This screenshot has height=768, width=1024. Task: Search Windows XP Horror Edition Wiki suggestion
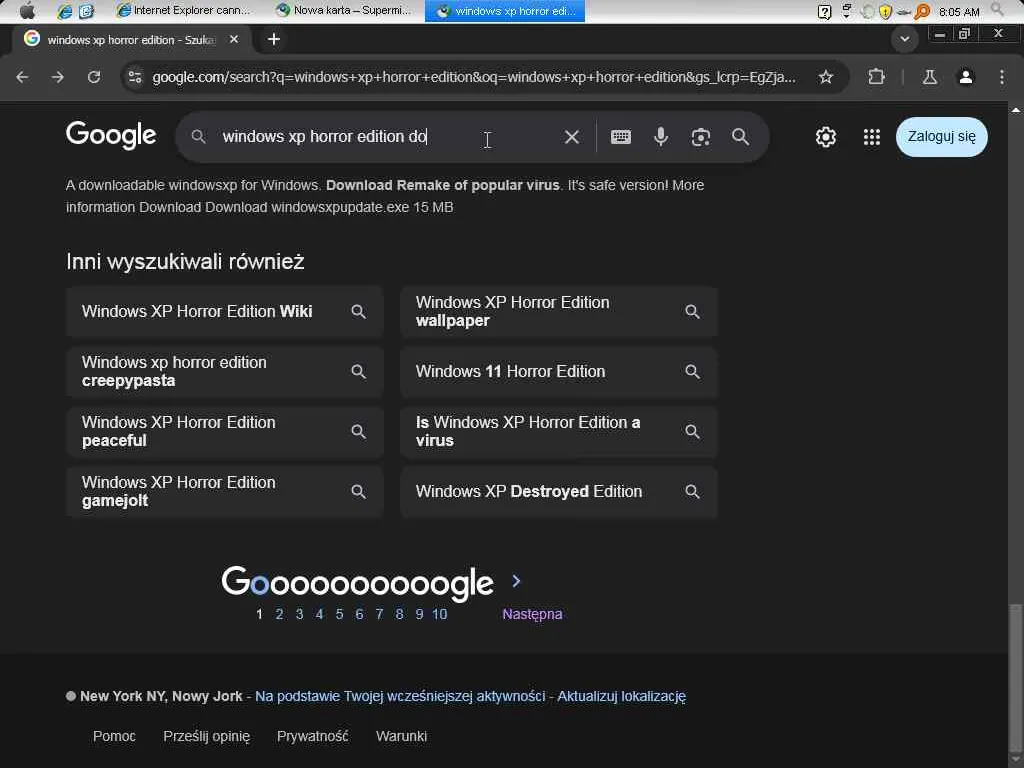coord(225,312)
